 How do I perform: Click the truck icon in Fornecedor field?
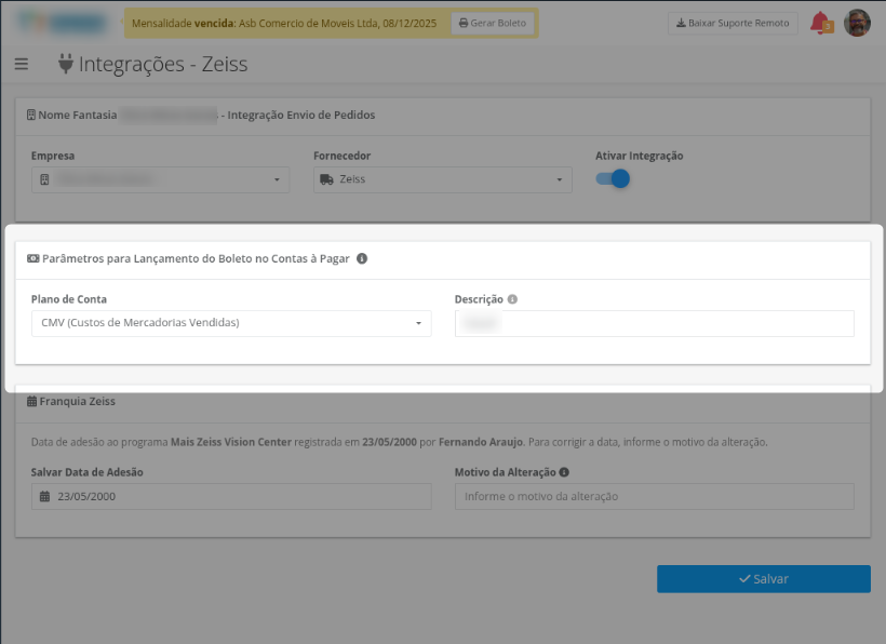pos(327,180)
